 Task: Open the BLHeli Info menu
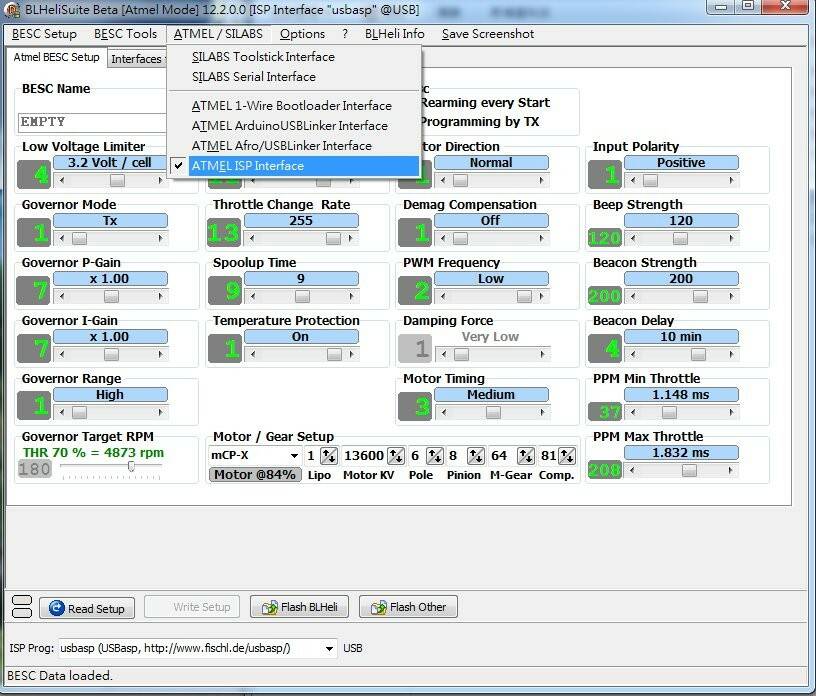point(394,34)
